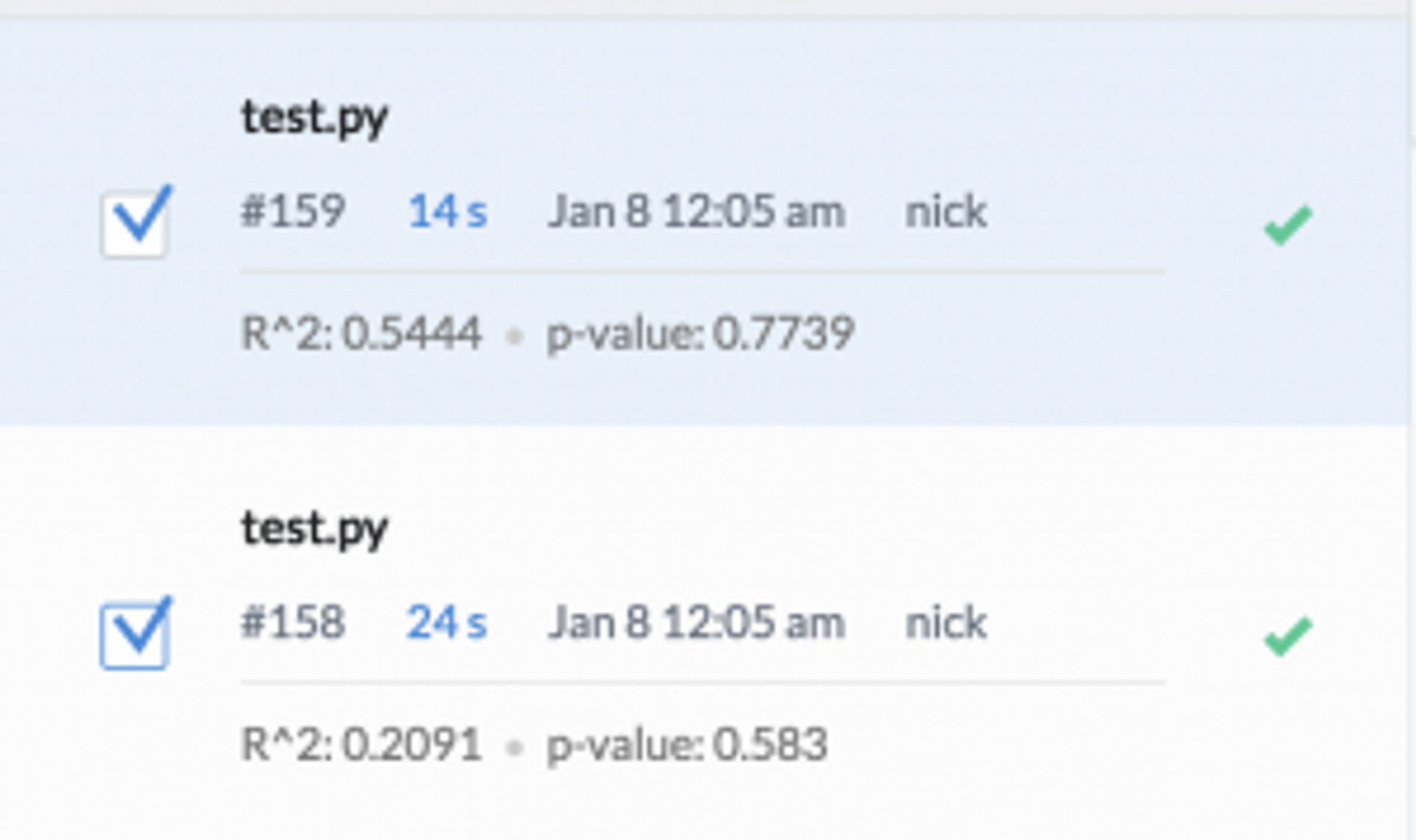The height and width of the screenshot is (840, 1416).
Task: Click the 24 s duration of run #158
Action: pos(448,623)
